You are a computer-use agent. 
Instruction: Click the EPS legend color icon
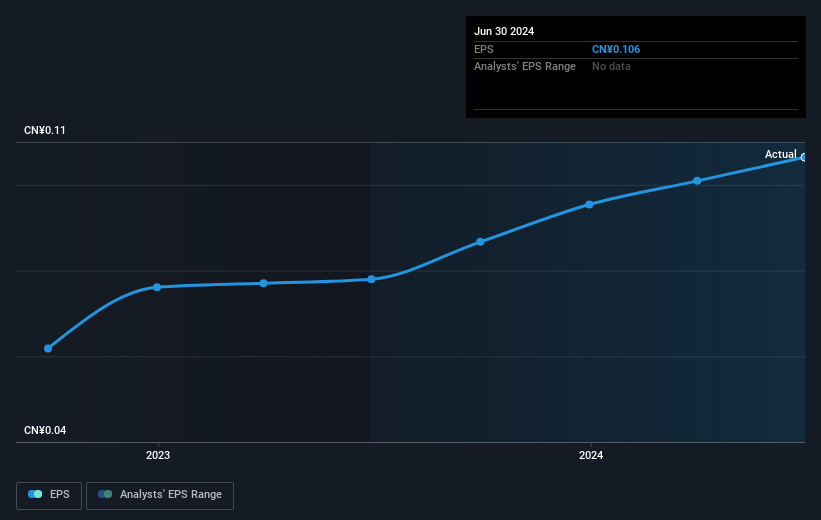[x=35, y=494]
